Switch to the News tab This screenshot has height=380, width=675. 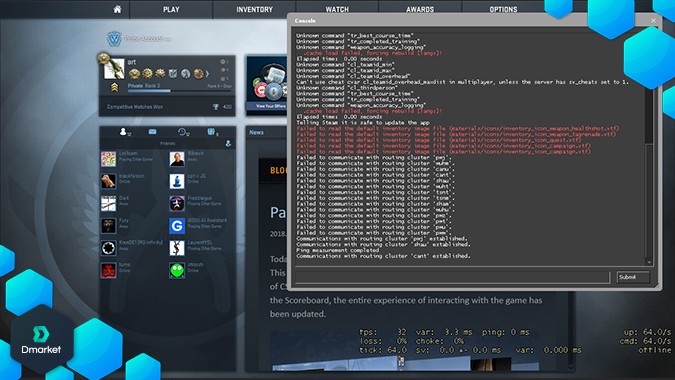pyautogui.click(x=256, y=133)
